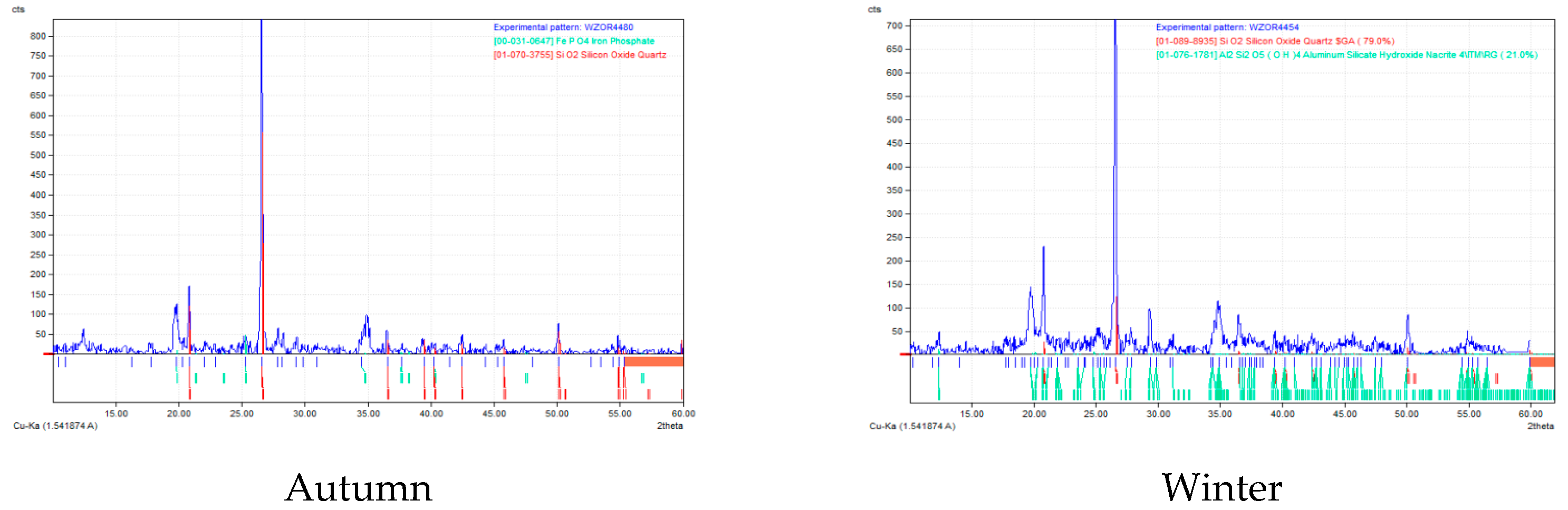Click the Cu-Ka wavelength label under the Autumn chart
Screen dimensions: 1568x510
55,426
